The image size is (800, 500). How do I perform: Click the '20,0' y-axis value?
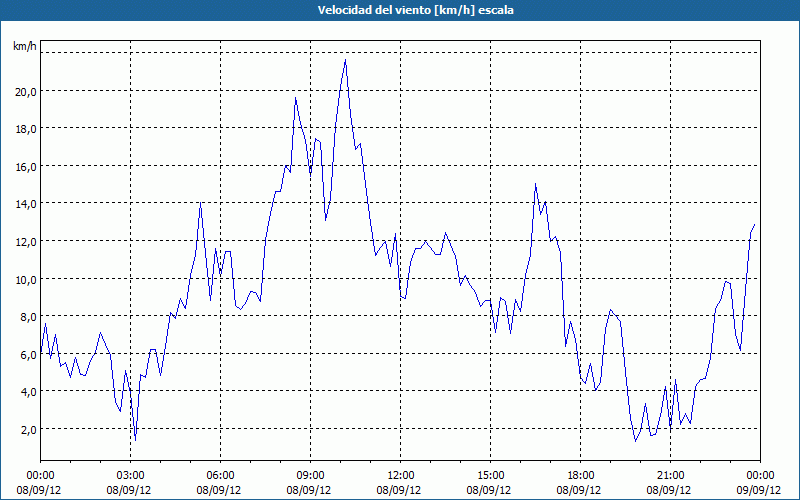click(x=27, y=92)
